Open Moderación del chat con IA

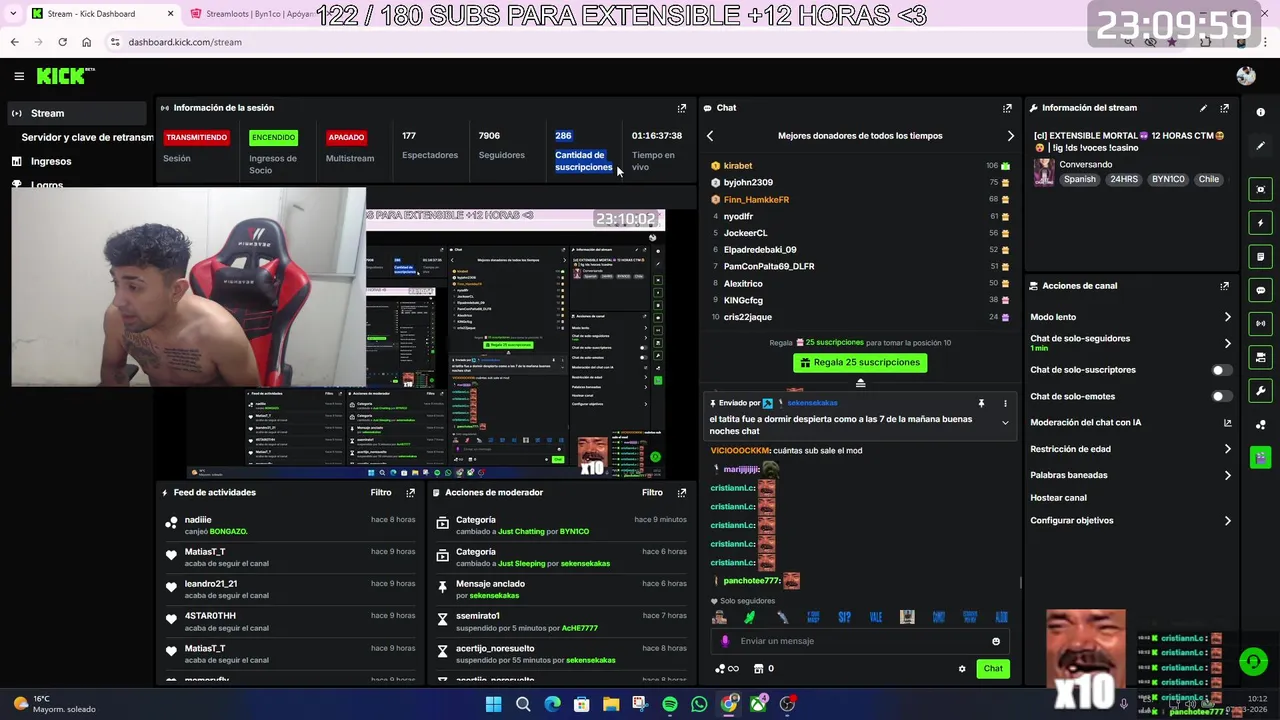[1130, 423]
